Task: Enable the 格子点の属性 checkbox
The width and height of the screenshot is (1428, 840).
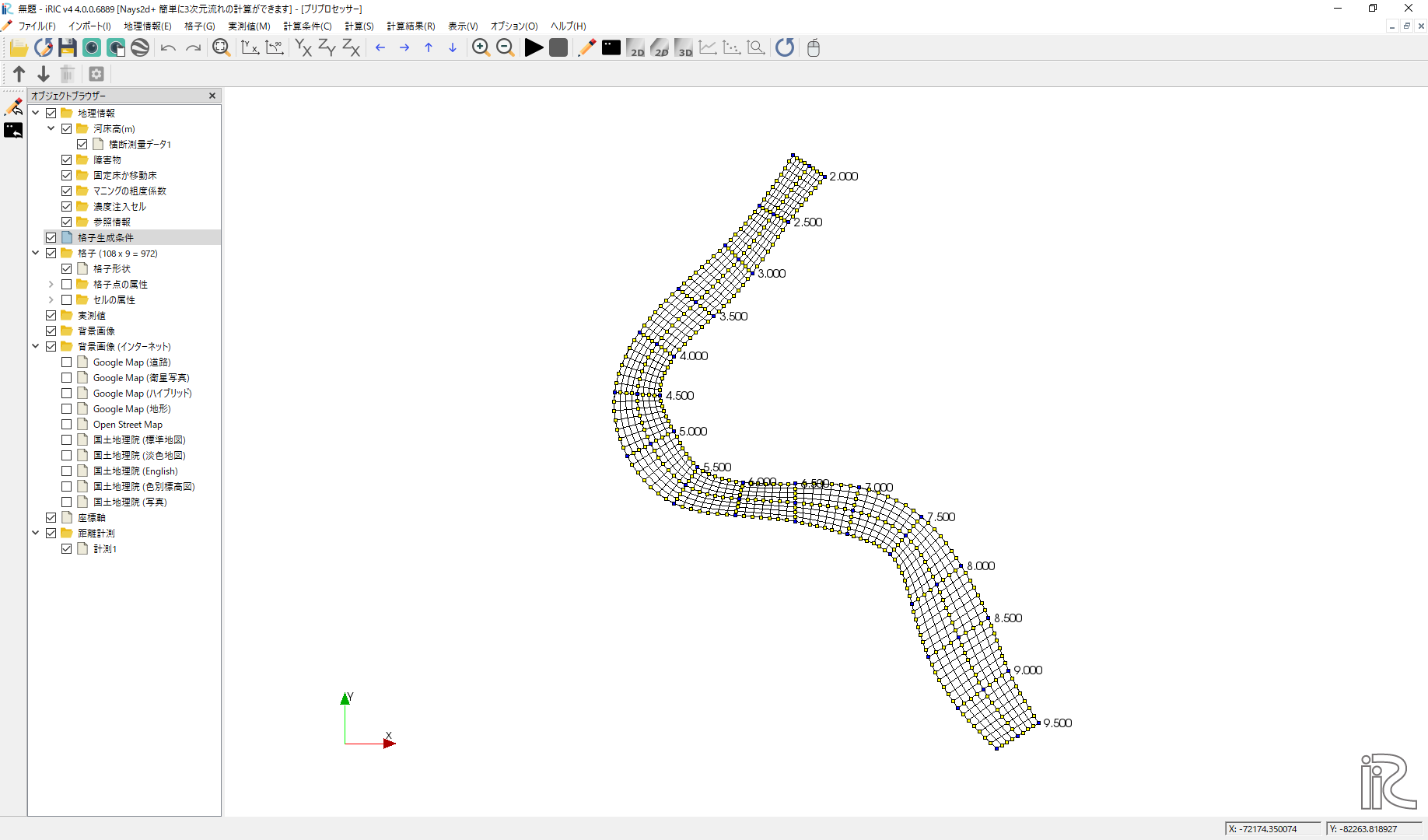Action: click(x=67, y=284)
